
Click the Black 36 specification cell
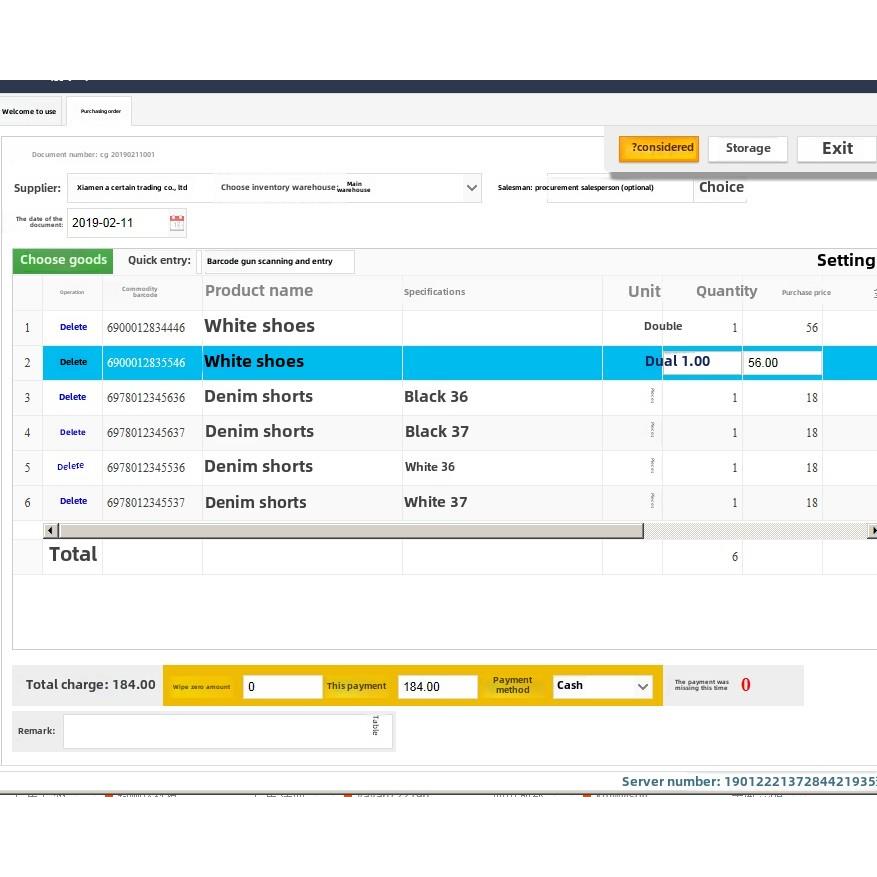click(x=436, y=397)
